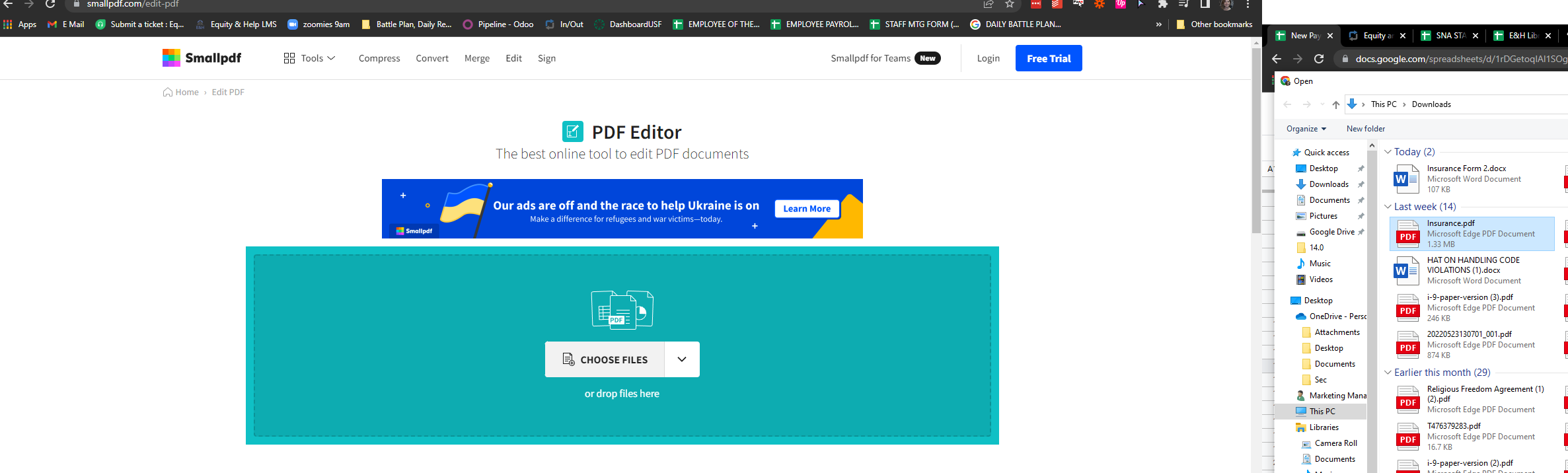Viewport: 1568px width, 473px height.
Task: Open the Extensions puzzle icon
Action: click(1163, 4)
